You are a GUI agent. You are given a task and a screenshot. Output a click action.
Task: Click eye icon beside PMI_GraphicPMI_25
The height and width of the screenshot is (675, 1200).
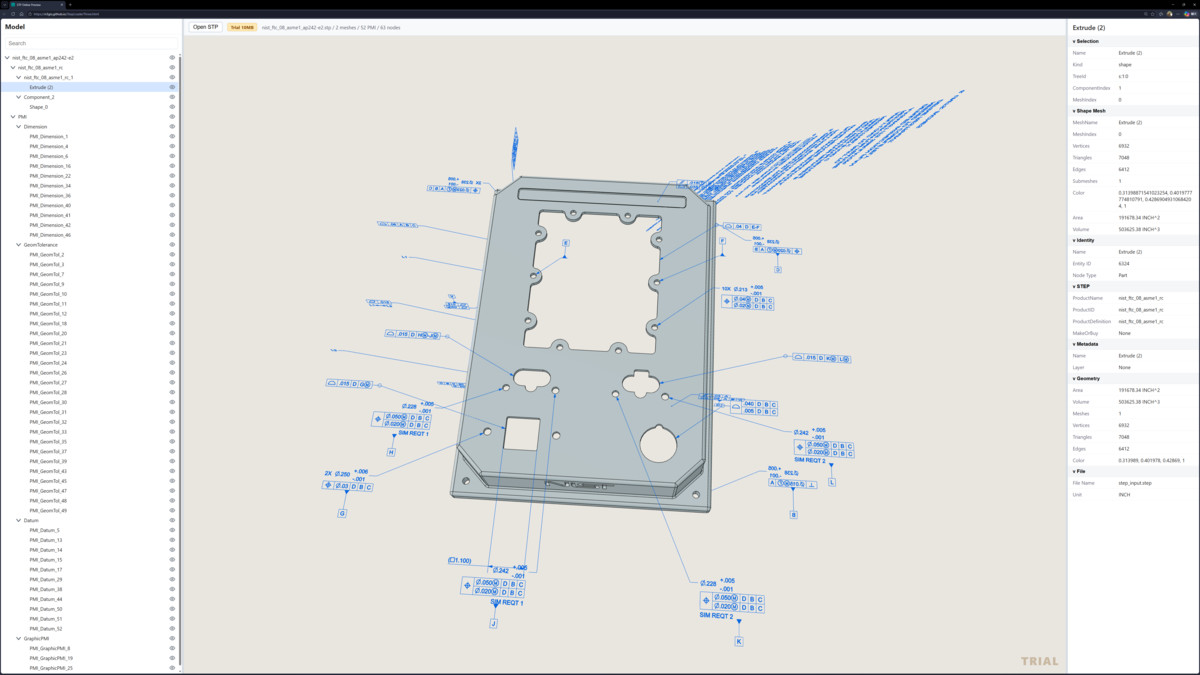[172, 668]
